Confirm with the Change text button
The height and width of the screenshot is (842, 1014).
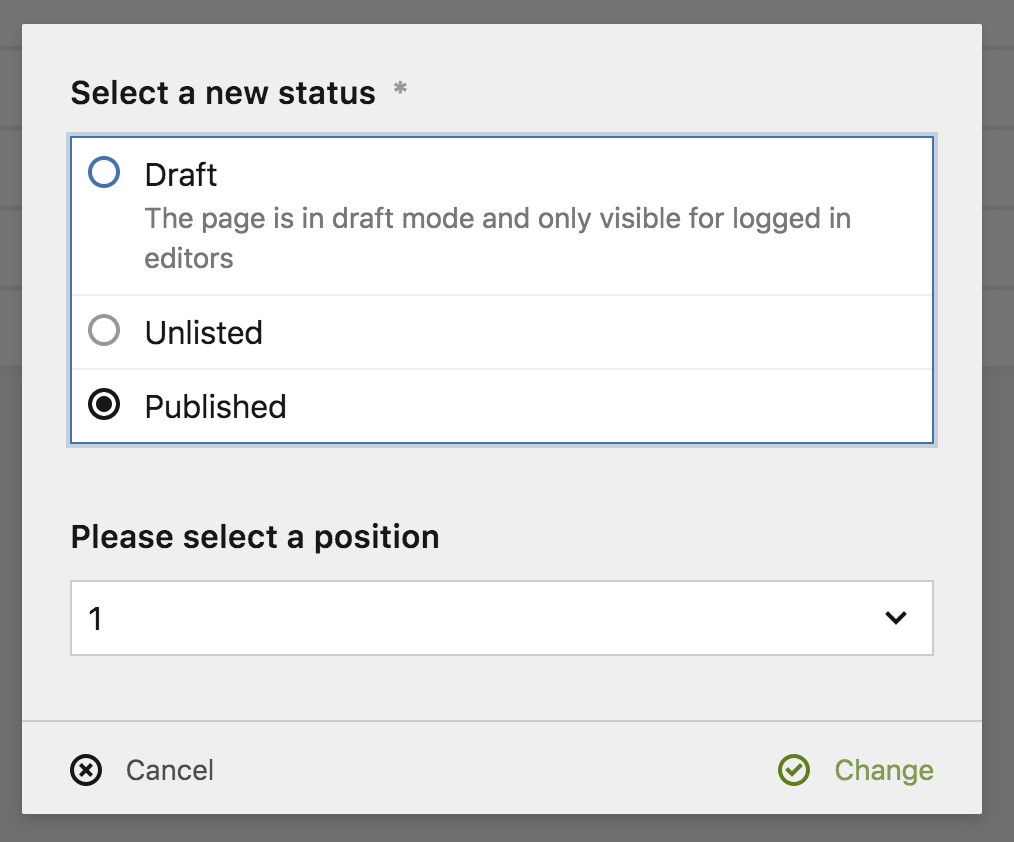[884, 770]
